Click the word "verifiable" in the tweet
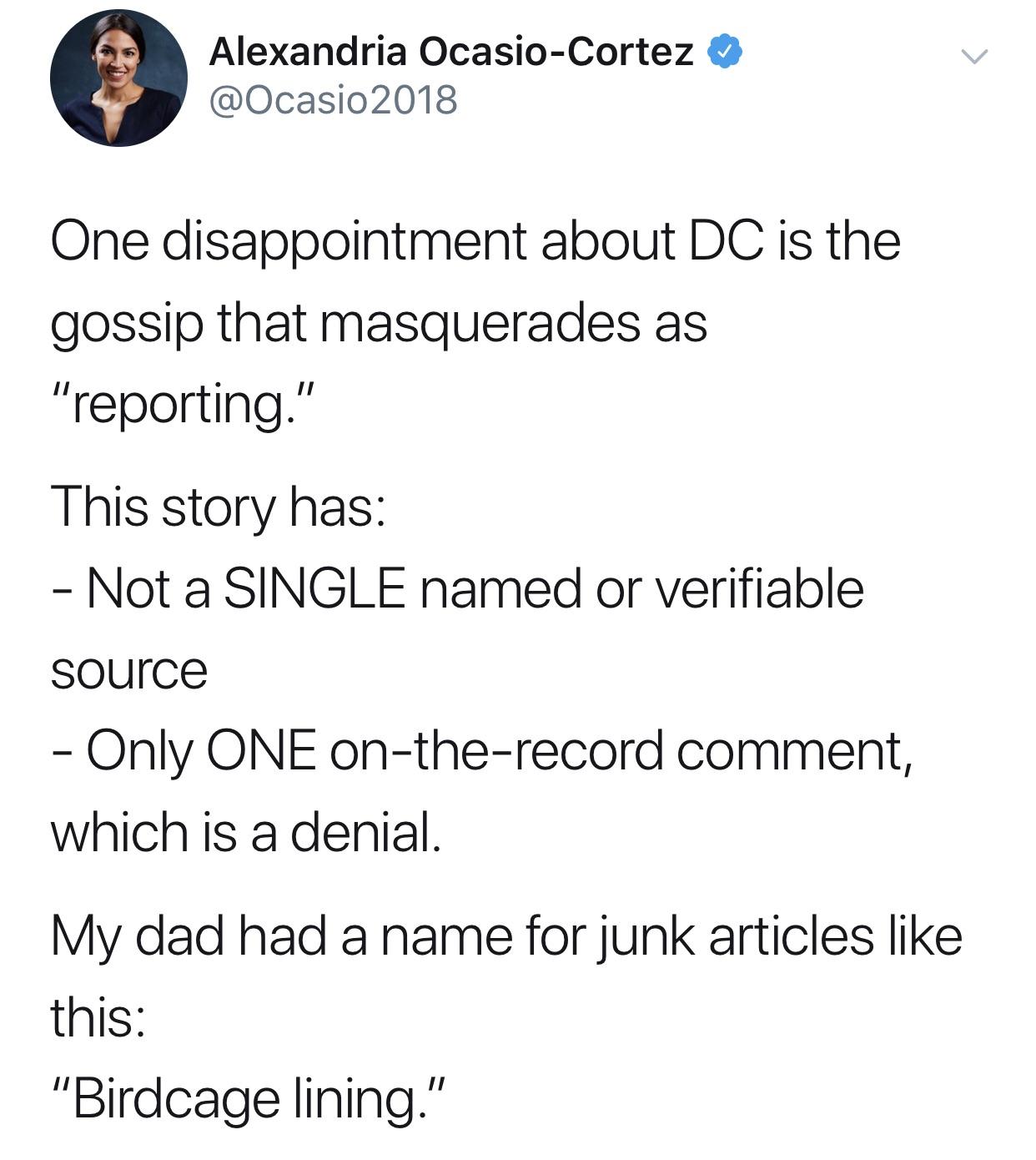The width and height of the screenshot is (1036, 1160). (759, 589)
